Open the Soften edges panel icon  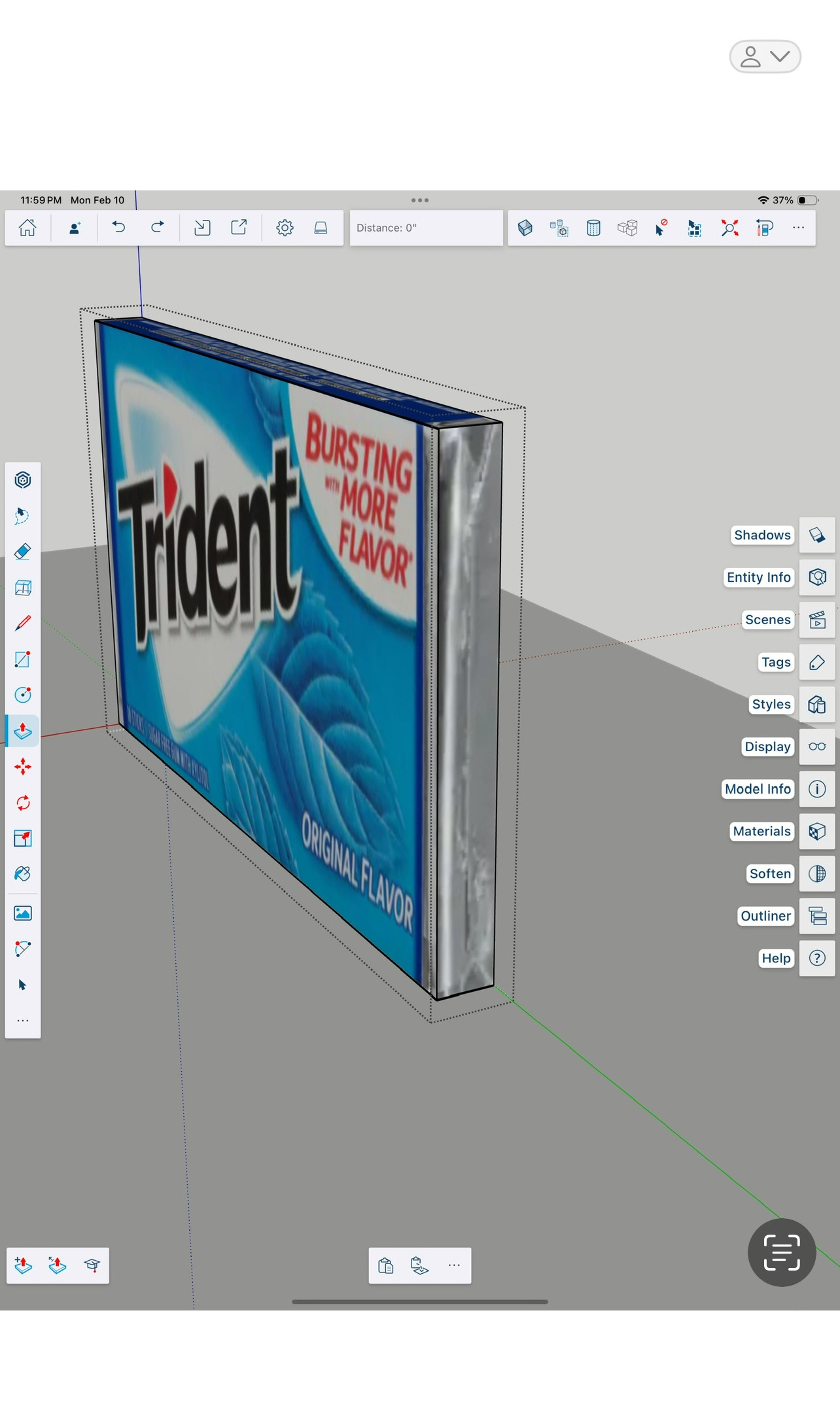coord(817,873)
